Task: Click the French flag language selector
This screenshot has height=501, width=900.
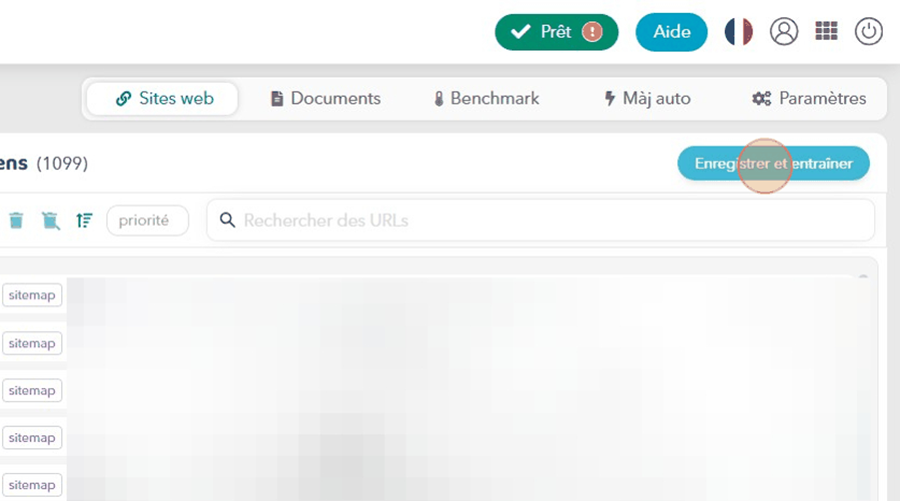Action: [x=739, y=32]
